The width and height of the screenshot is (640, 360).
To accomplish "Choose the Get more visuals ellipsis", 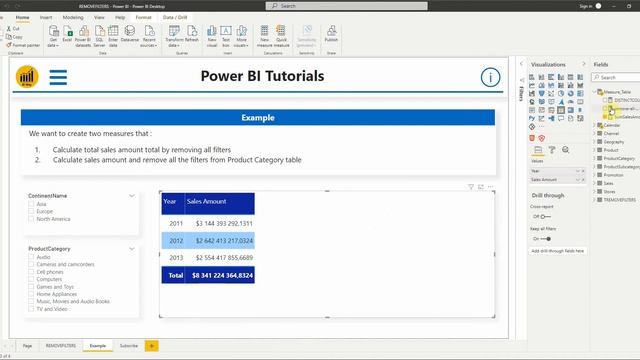I will (542, 127).
